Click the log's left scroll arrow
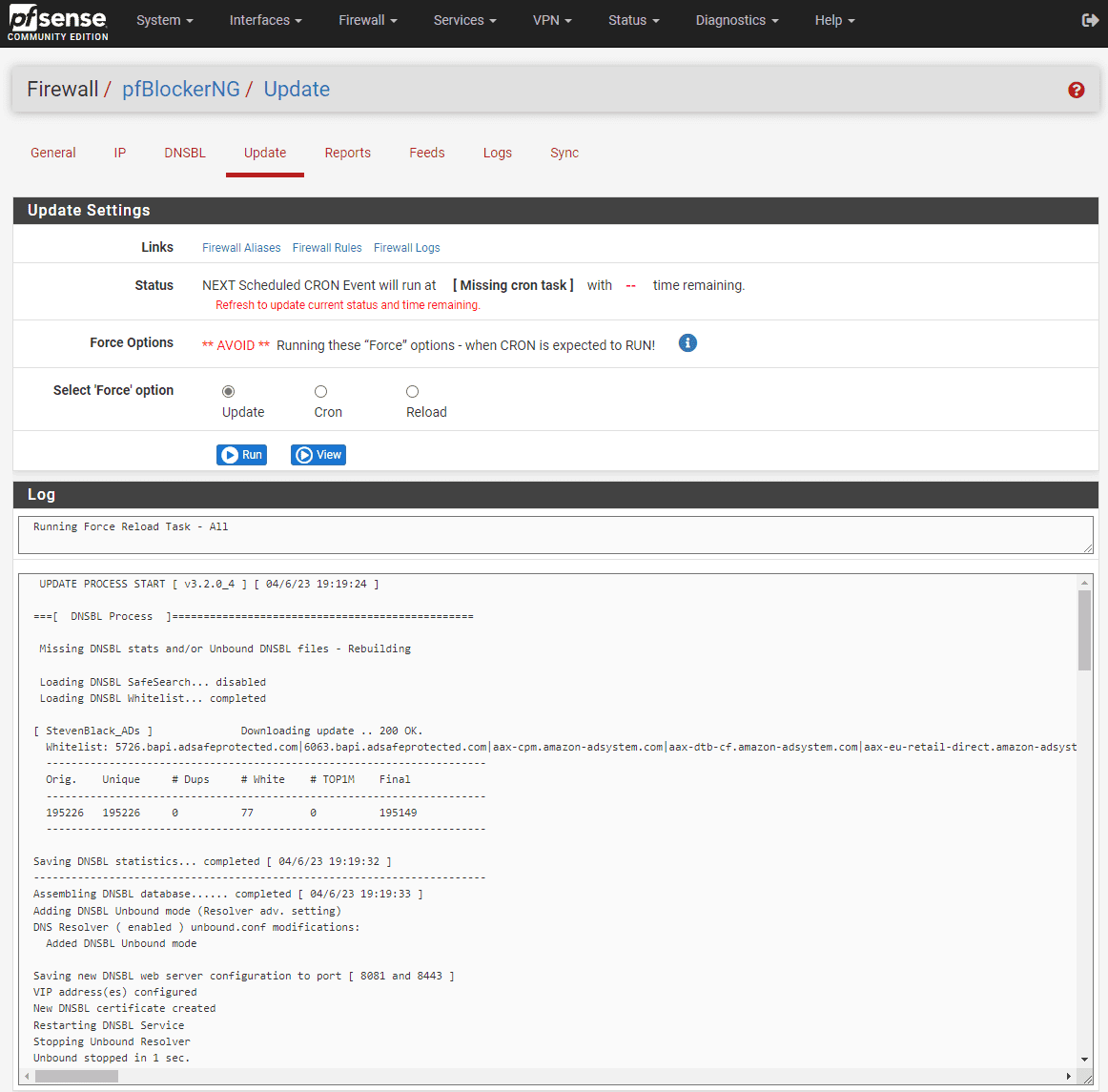Viewport: 1108px width, 1092px height. 27,1077
